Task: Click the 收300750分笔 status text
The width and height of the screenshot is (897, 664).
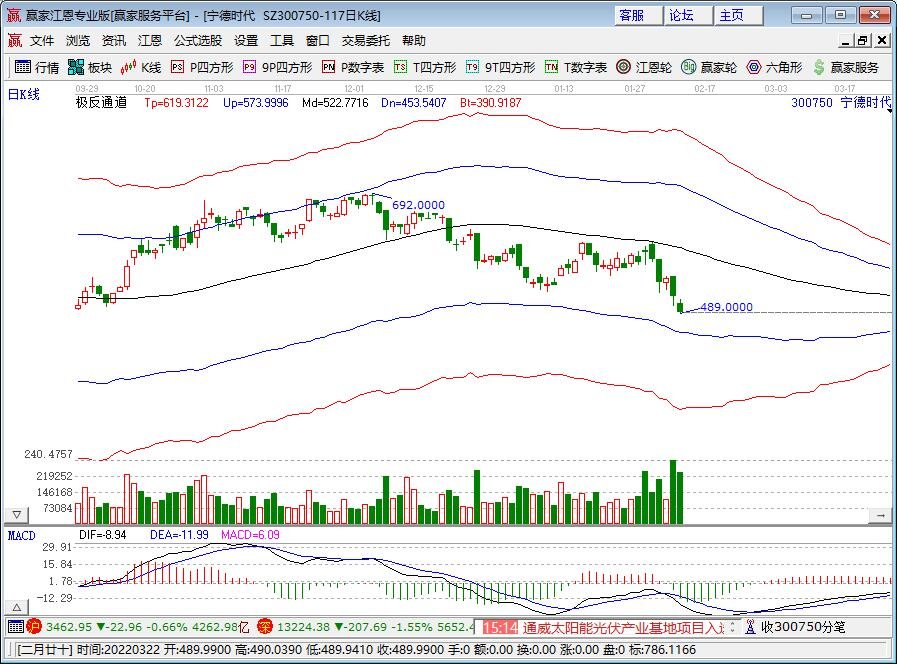Action: (x=803, y=627)
